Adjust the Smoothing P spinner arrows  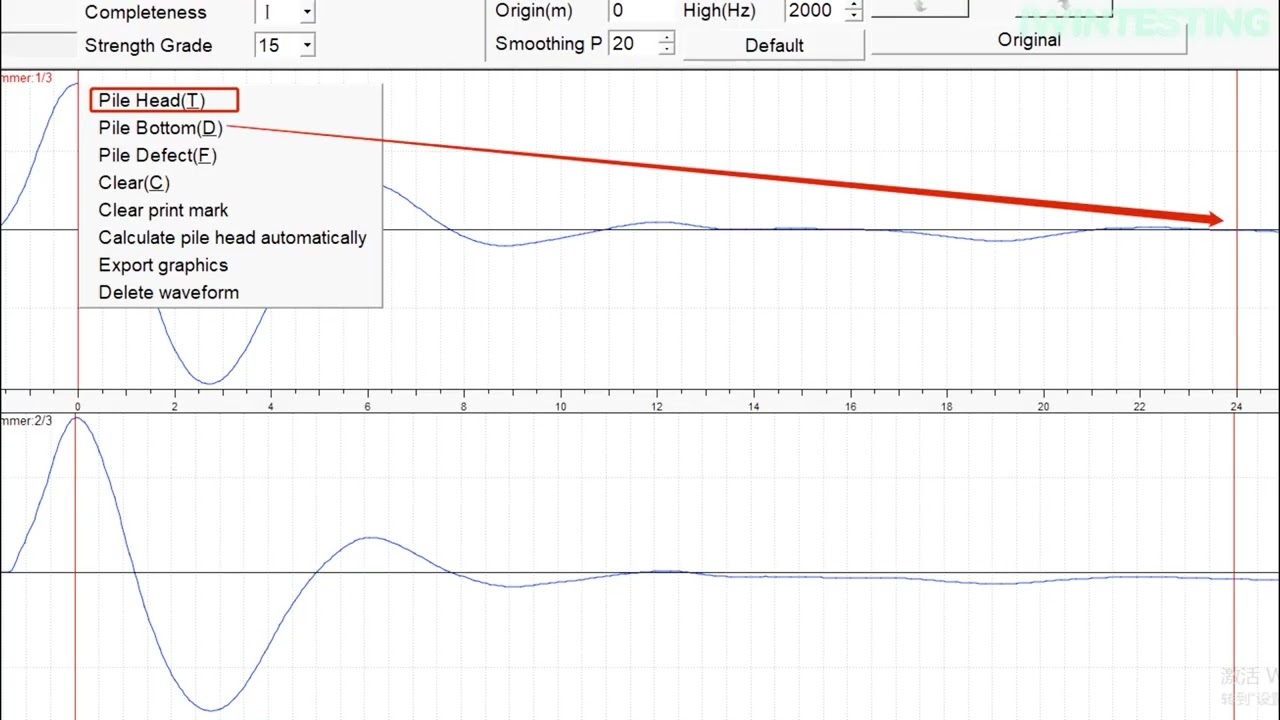tap(666, 44)
